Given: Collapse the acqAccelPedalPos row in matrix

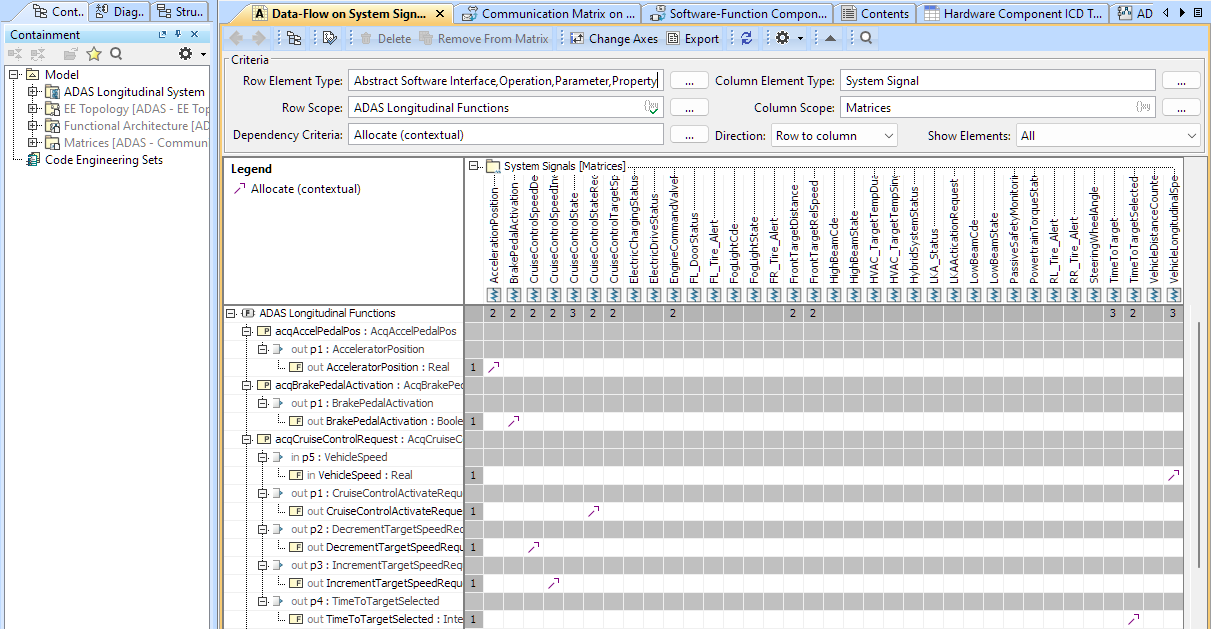Looking at the screenshot, I should [x=247, y=331].
